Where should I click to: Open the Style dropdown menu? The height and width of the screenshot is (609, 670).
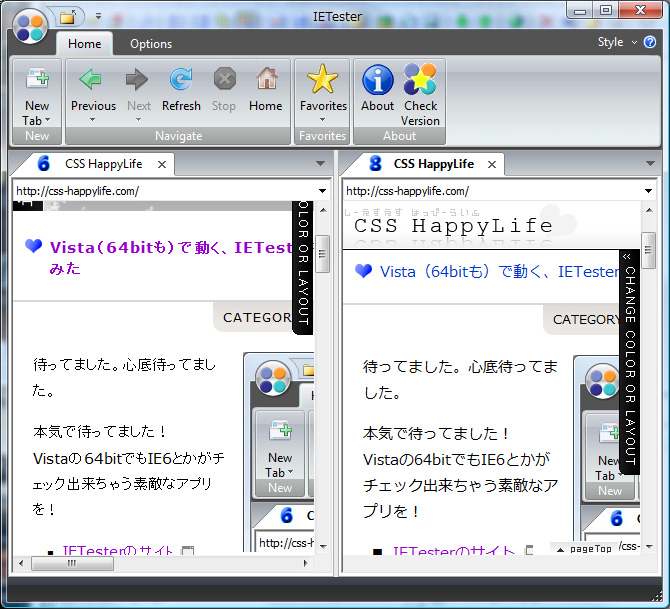[615, 42]
